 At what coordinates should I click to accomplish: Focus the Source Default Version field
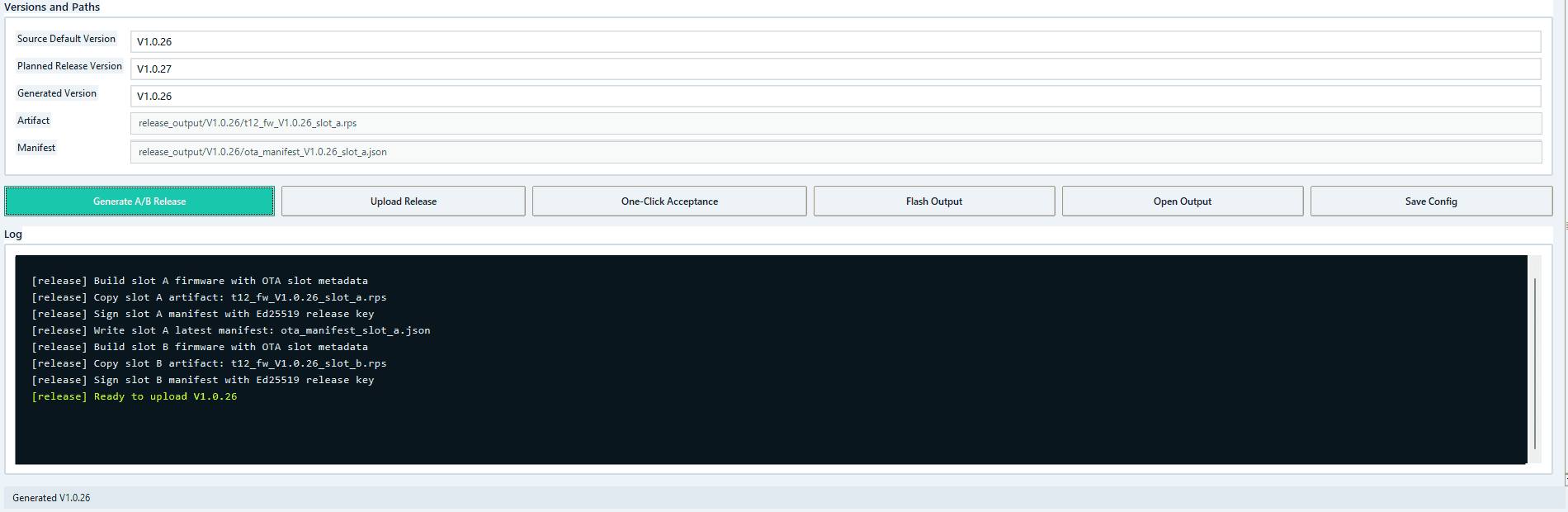(835, 41)
